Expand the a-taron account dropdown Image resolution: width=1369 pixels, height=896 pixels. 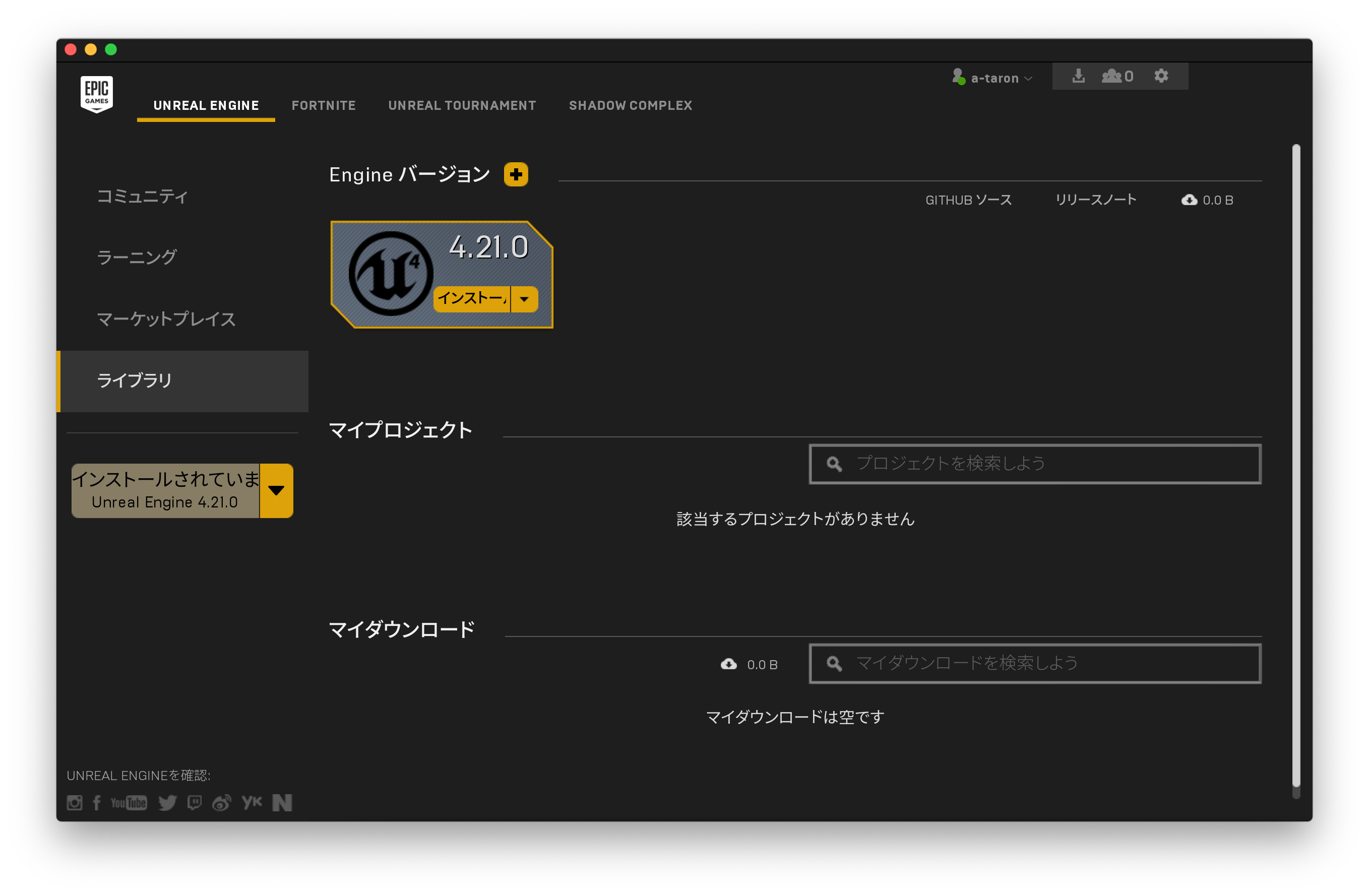(1028, 78)
